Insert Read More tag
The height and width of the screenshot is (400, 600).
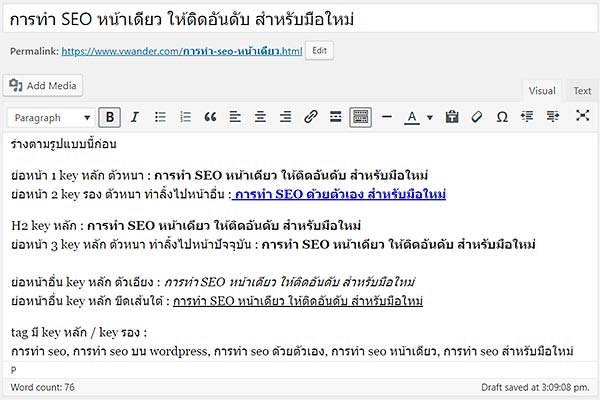[x=336, y=117]
